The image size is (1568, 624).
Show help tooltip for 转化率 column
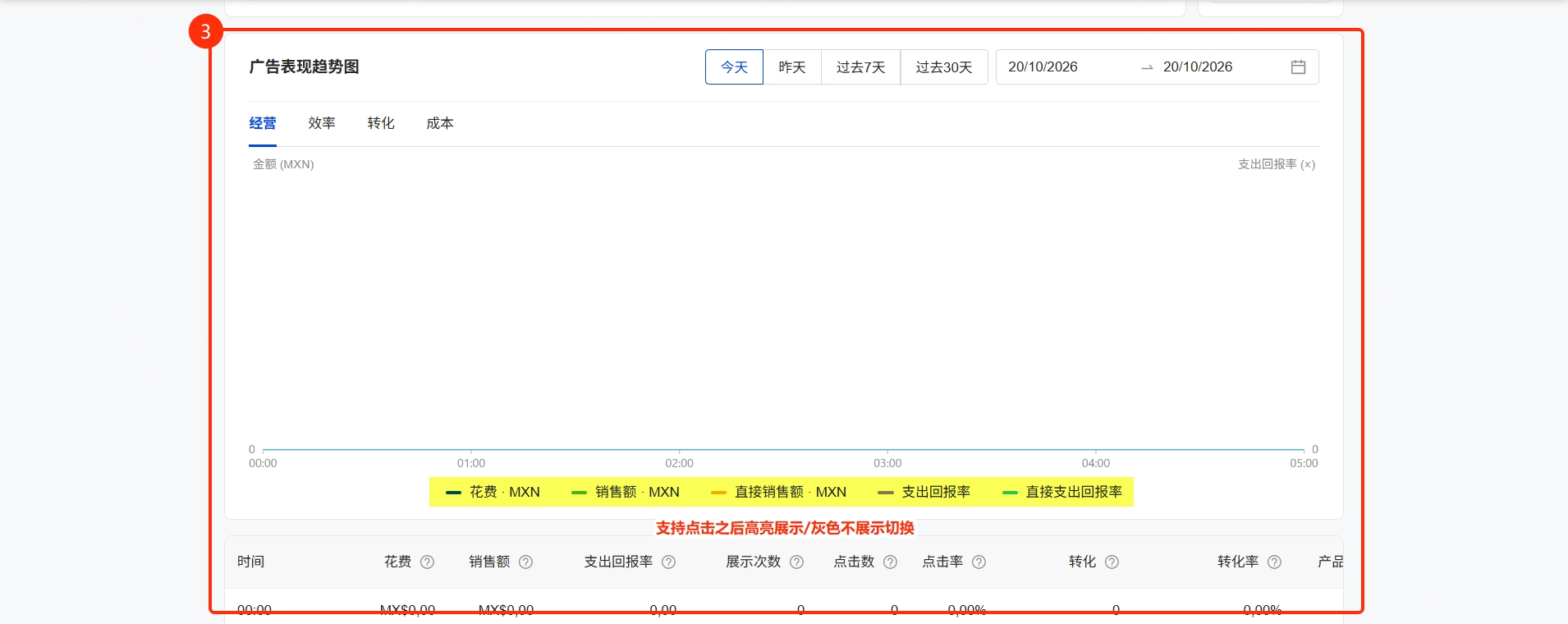pyautogui.click(x=1274, y=562)
